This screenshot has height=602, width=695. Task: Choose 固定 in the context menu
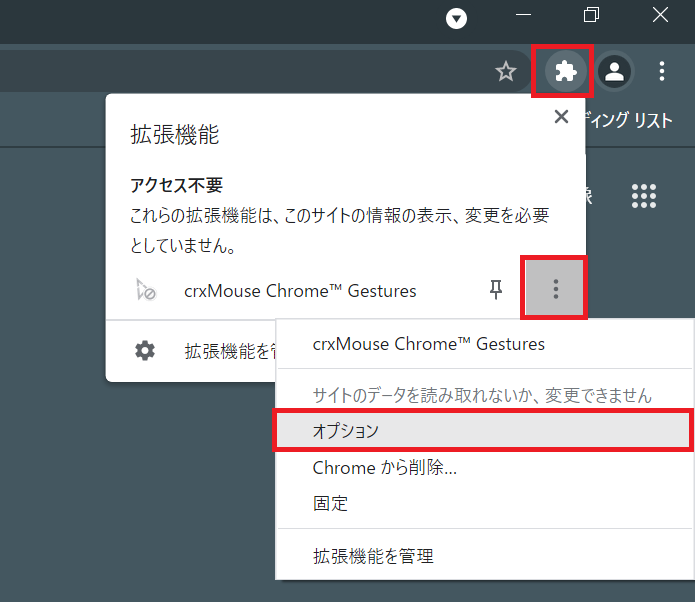(485, 504)
